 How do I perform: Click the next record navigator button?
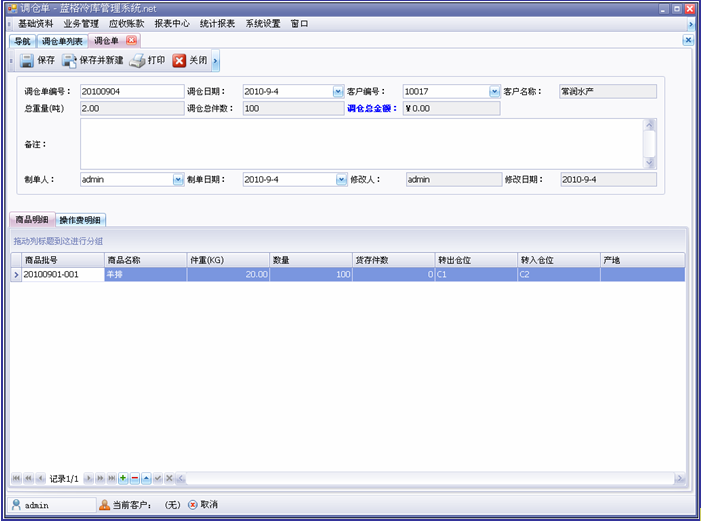[x=89, y=479]
